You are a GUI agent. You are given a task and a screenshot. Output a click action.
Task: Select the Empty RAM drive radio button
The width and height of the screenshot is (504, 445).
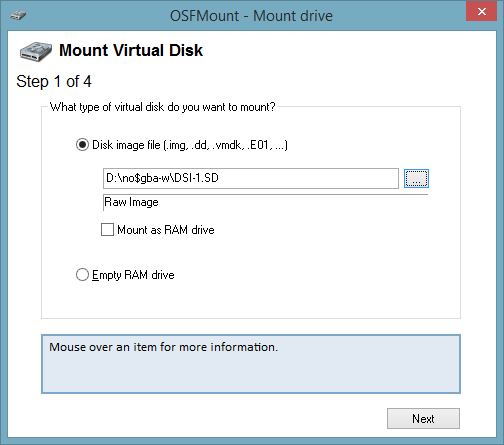point(82,275)
